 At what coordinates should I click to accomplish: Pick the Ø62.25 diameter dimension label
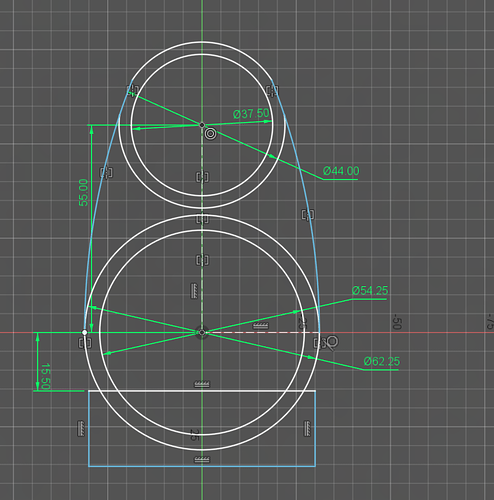tap(382, 361)
